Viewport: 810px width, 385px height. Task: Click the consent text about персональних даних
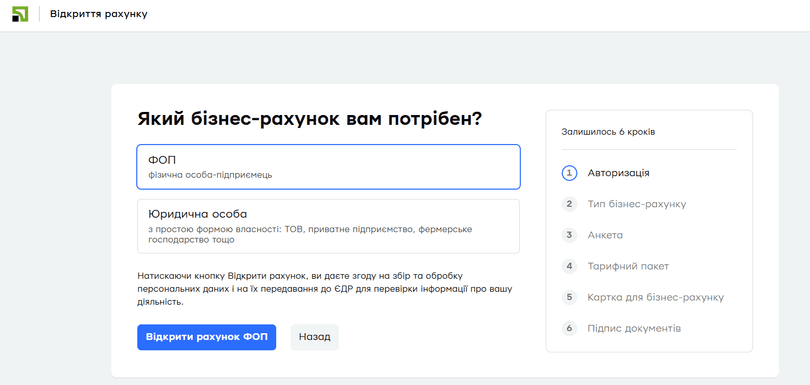[325, 289]
